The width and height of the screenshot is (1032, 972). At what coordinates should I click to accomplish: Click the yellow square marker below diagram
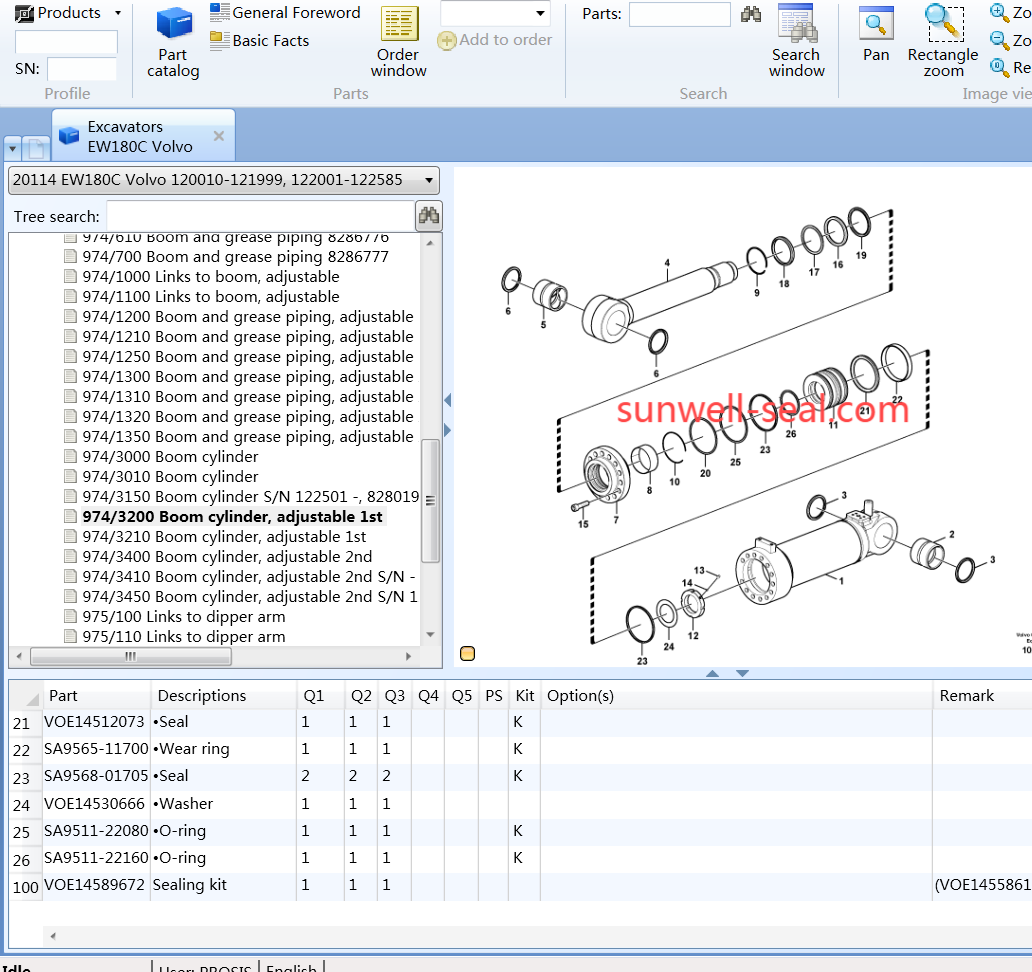click(x=467, y=654)
